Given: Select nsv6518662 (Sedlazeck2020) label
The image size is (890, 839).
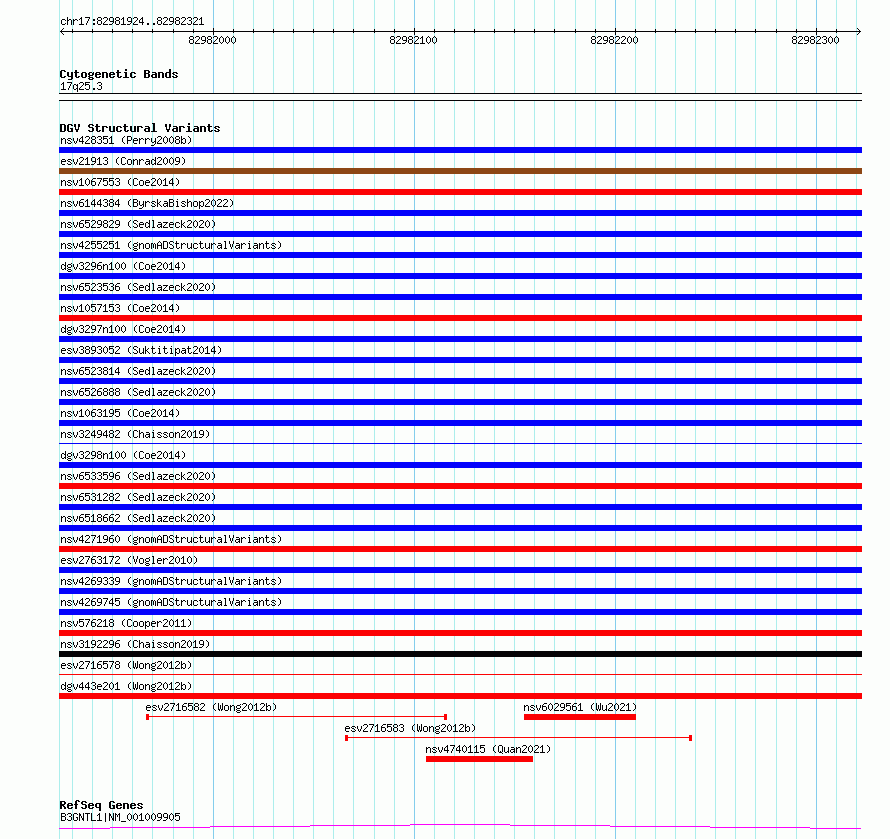Looking at the screenshot, I should click(x=138, y=518).
